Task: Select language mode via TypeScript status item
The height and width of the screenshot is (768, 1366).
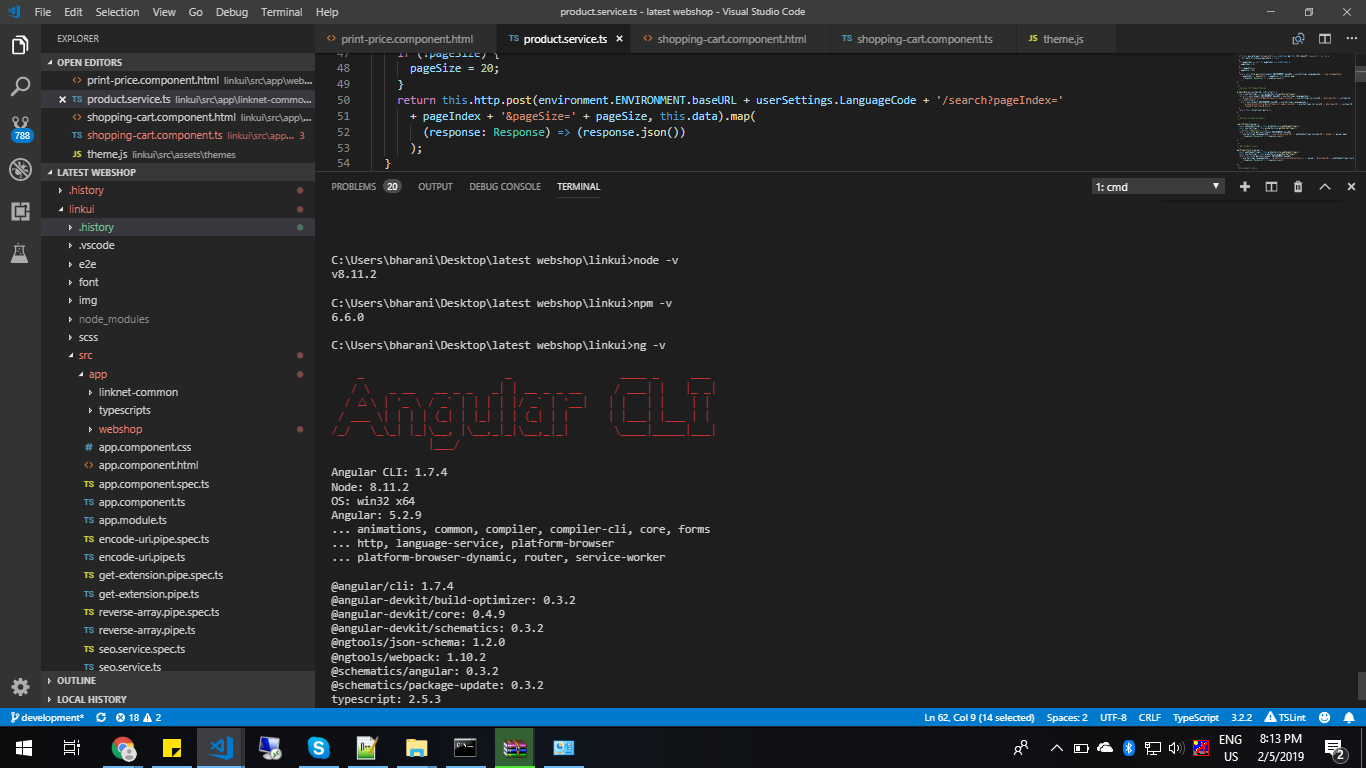Action: pos(1196,717)
